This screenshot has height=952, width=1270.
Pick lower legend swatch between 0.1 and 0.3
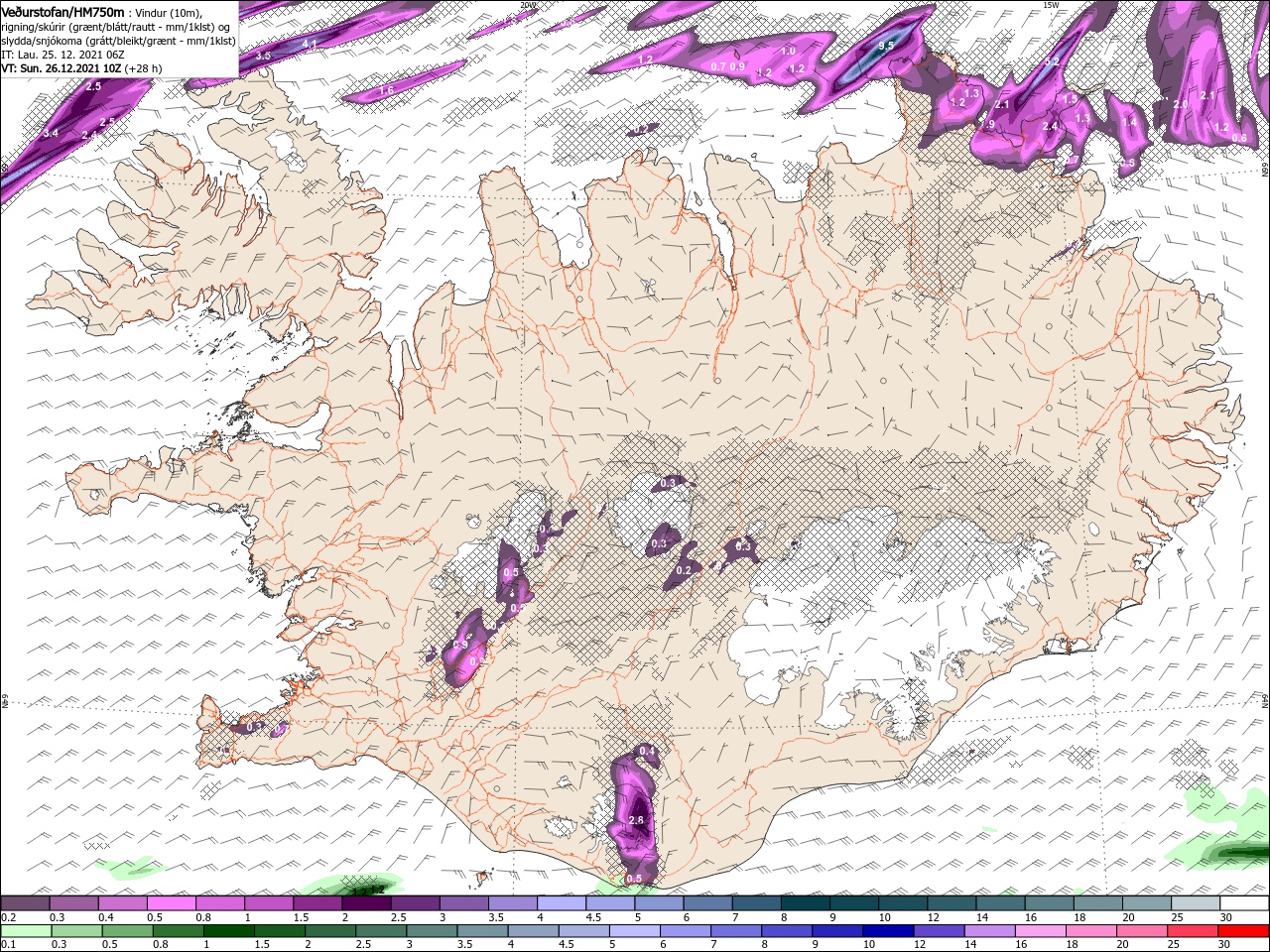point(25,931)
